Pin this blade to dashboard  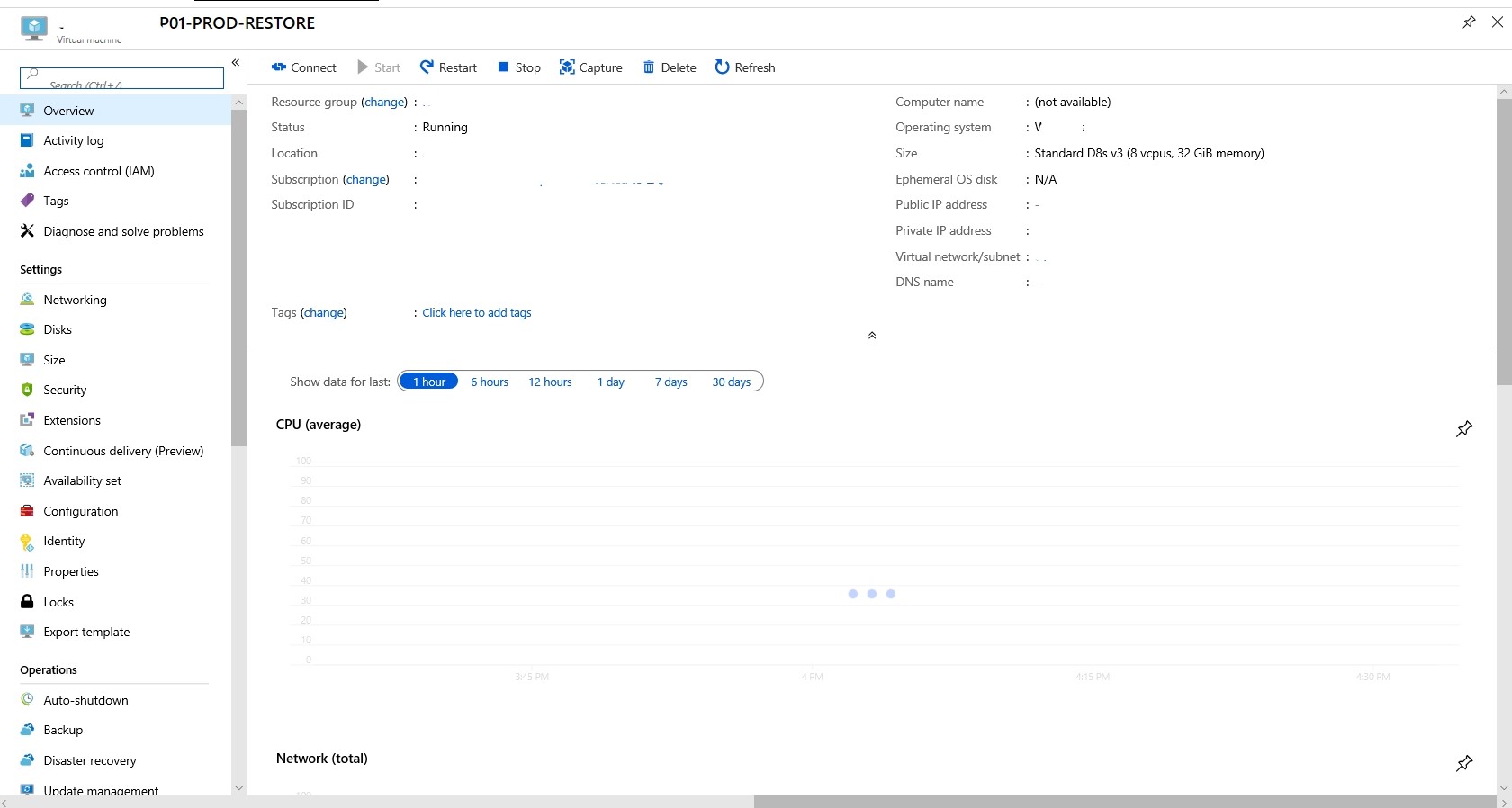tap(1469, 22)
